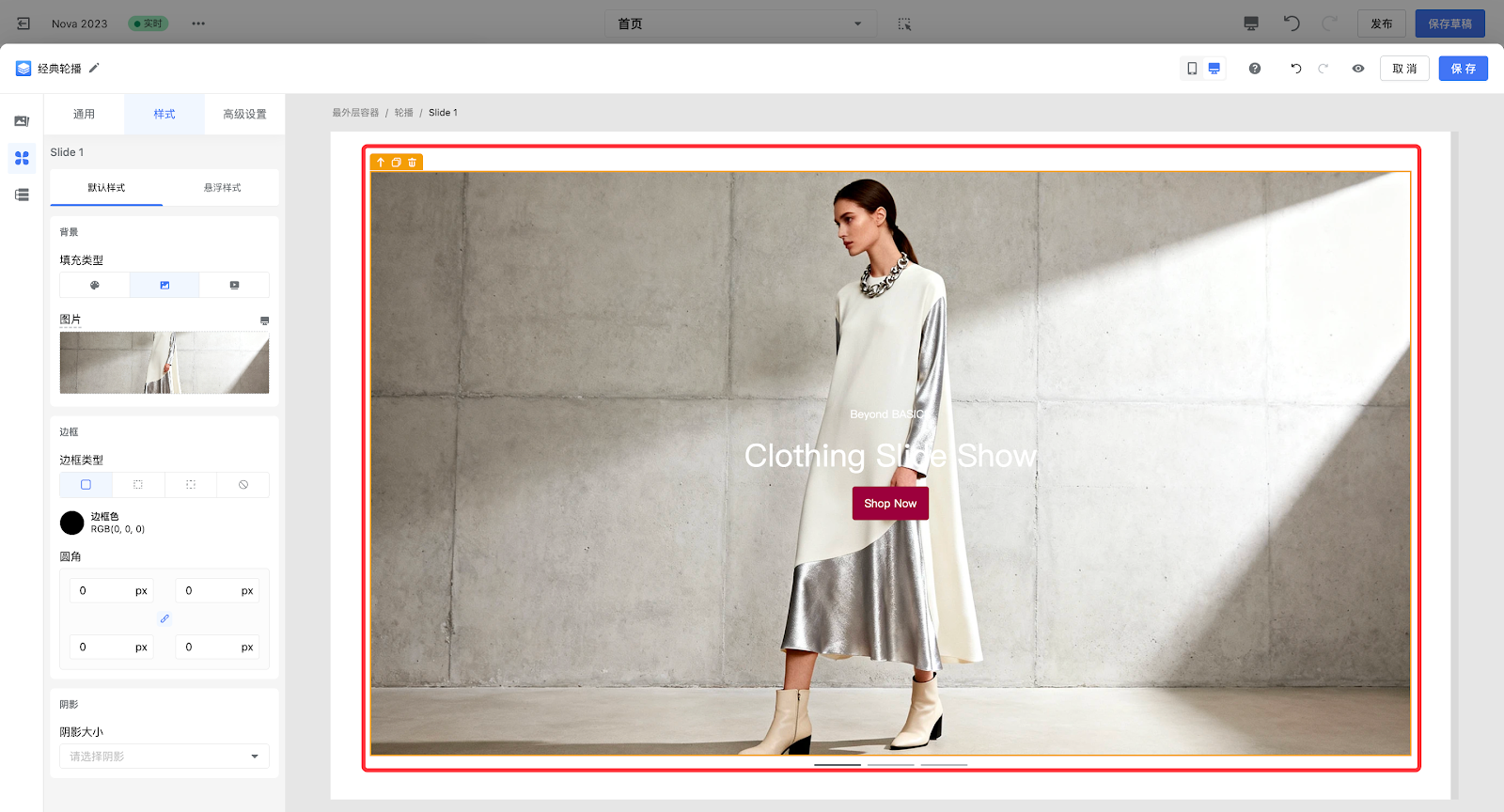Toggle preview with the eye icon

pos(1357,69)
